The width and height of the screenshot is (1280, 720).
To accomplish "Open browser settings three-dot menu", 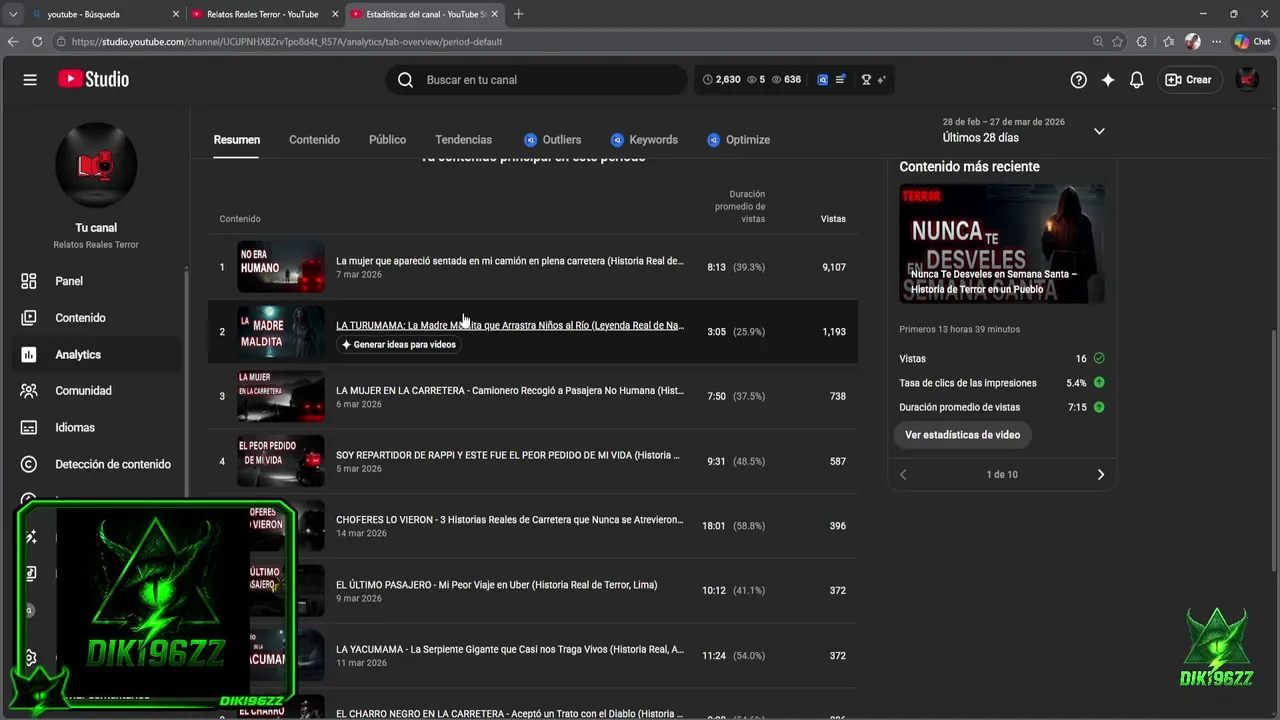I will pos(1216,42).
